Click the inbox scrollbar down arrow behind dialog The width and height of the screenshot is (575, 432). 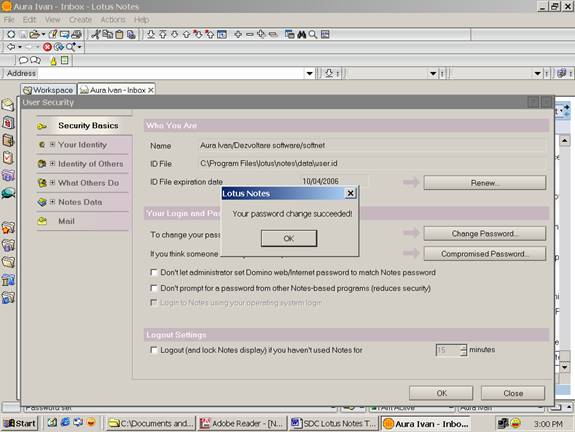click(564, 367)
